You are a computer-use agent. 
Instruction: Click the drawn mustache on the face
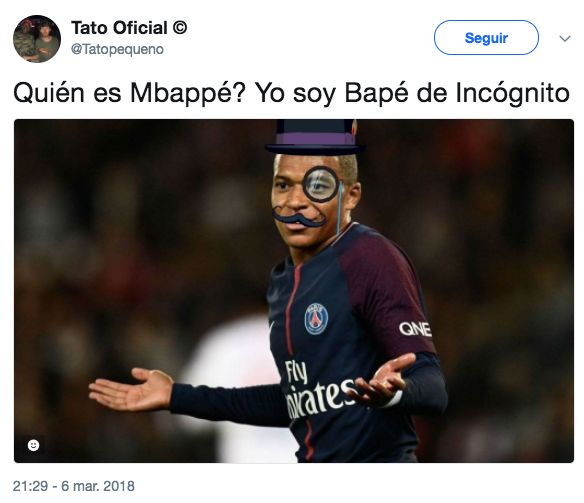[299, 217]
